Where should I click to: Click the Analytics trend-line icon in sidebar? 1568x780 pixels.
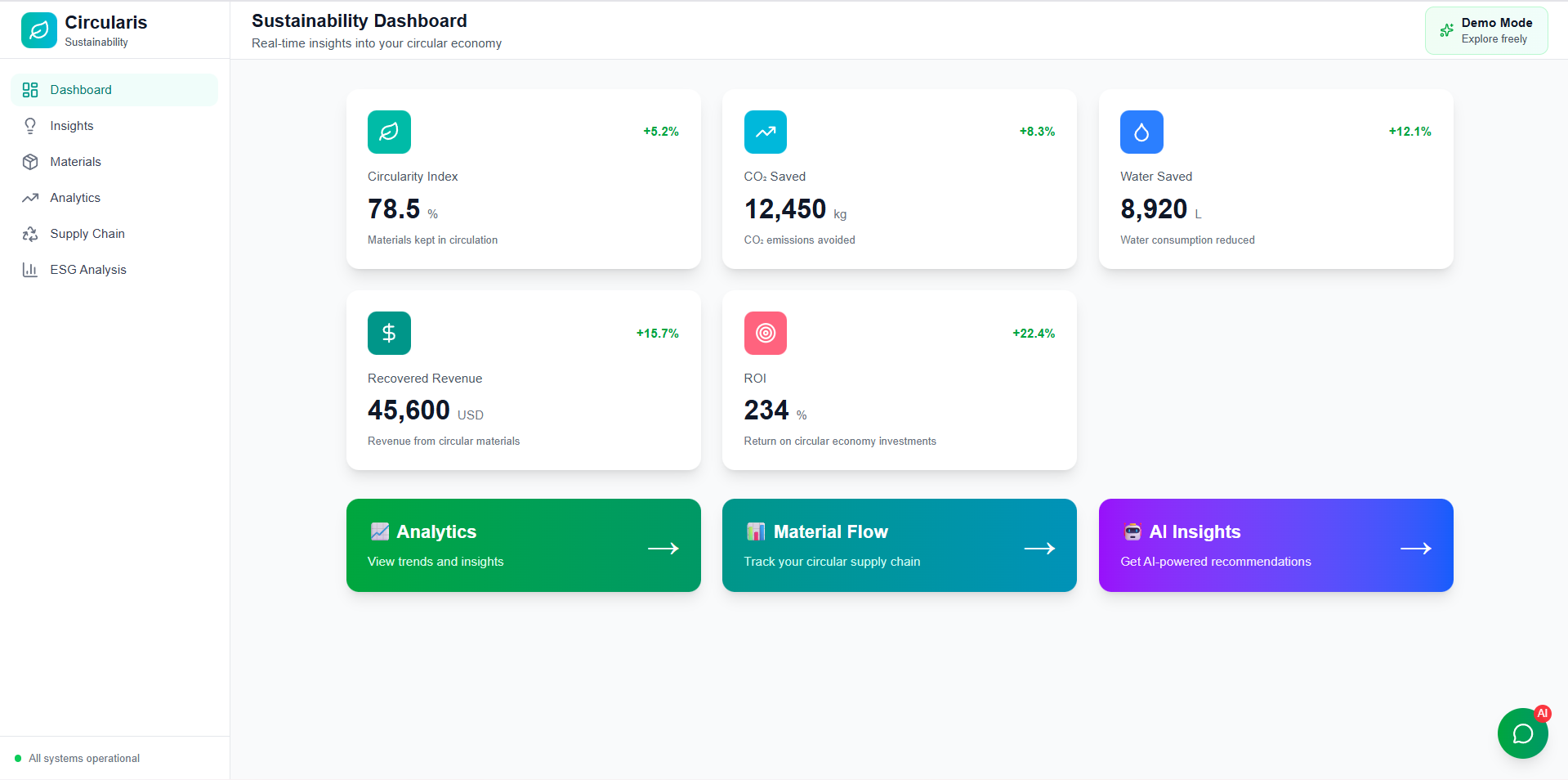(30, 198)
